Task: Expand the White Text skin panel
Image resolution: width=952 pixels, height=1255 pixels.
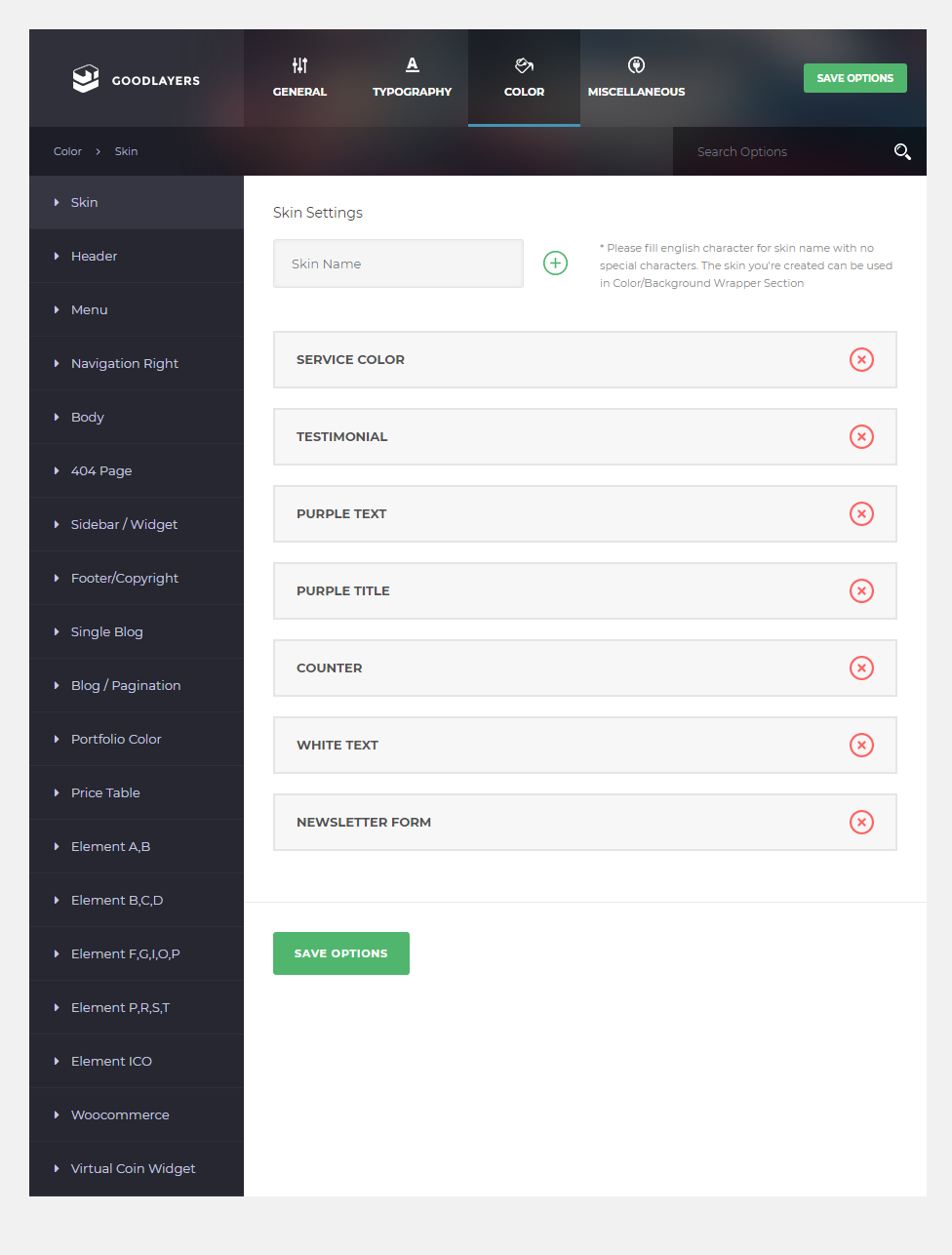Action: click(585, 745)
